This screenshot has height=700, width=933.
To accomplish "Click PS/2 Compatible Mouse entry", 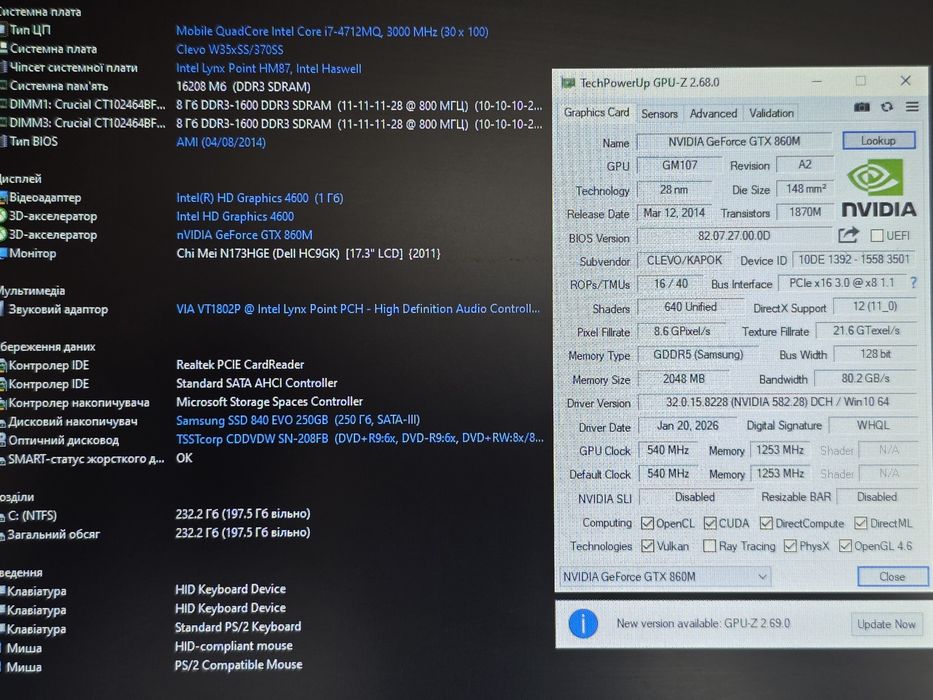I will point(239,665).
